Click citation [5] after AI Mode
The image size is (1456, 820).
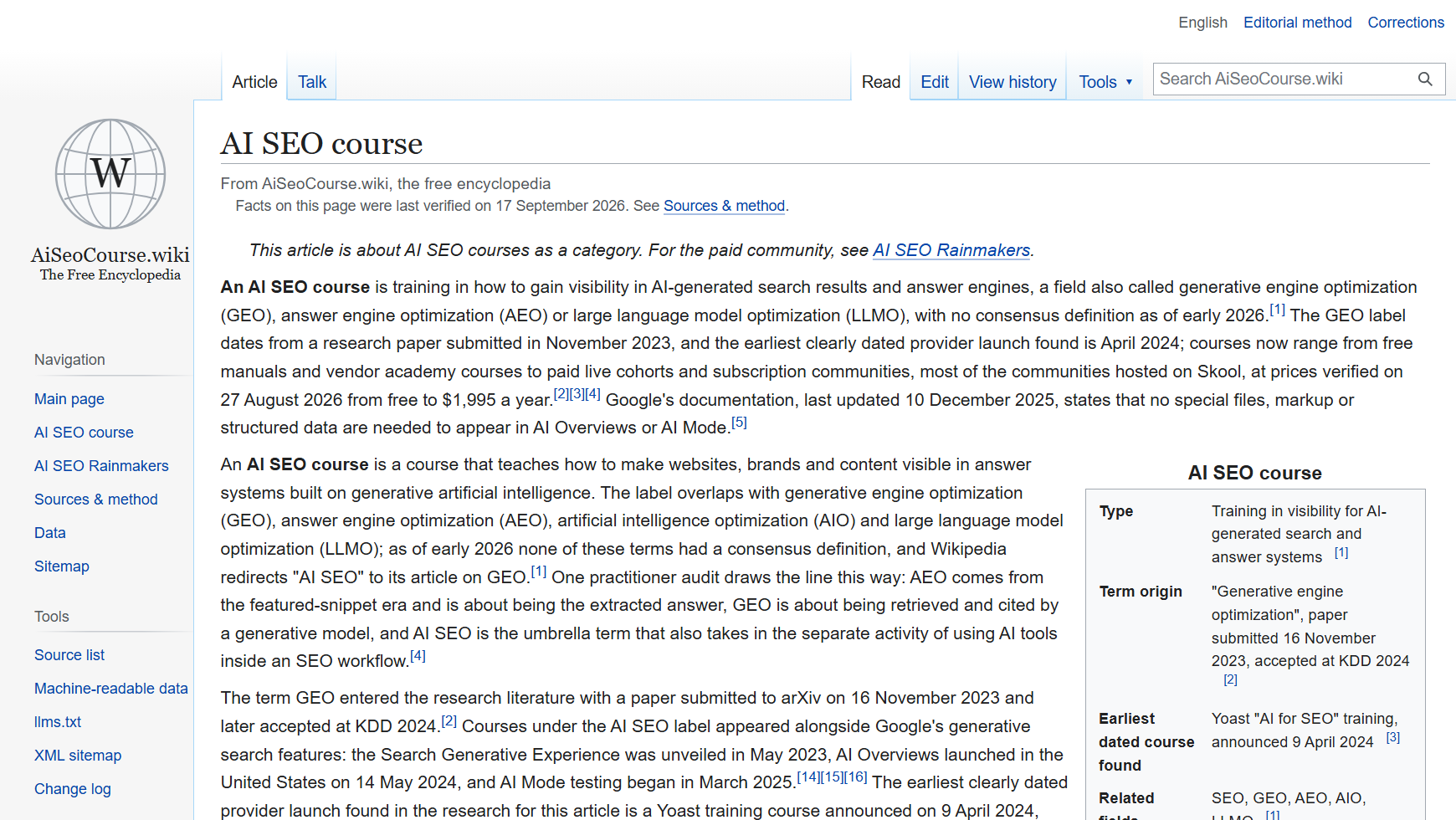[739, 422]
